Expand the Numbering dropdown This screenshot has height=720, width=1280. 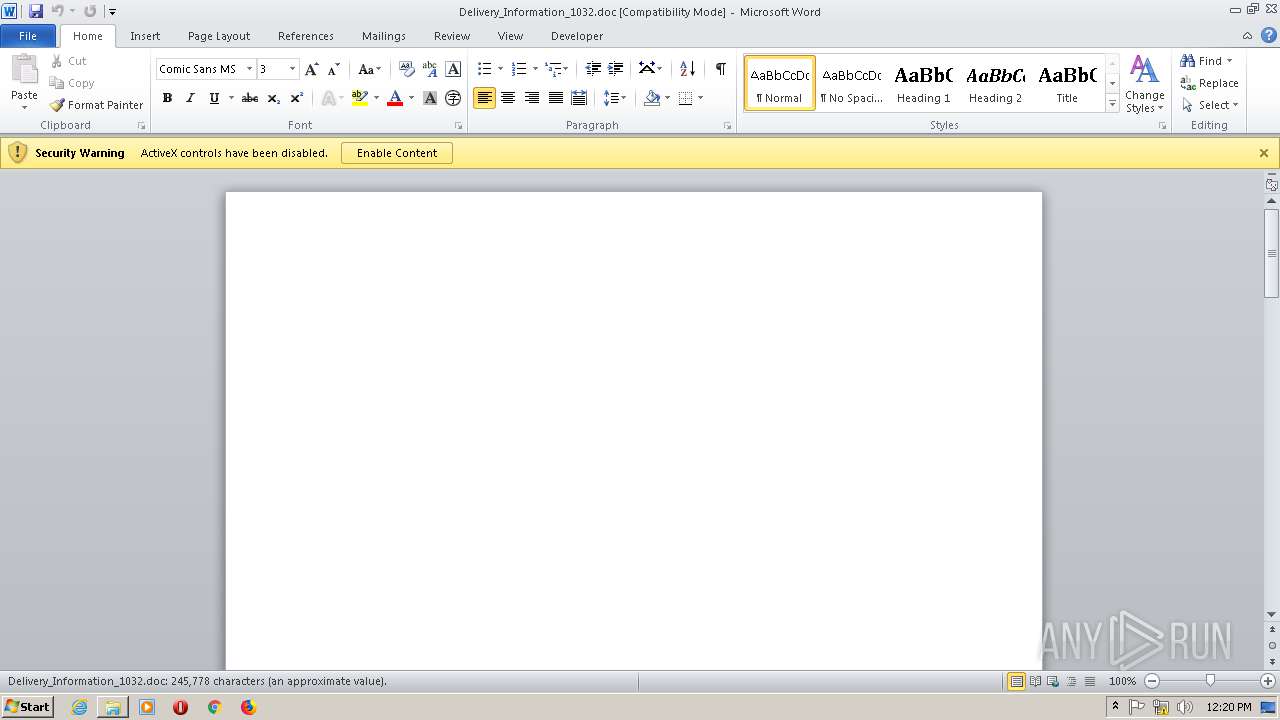[x=535, y=69]
